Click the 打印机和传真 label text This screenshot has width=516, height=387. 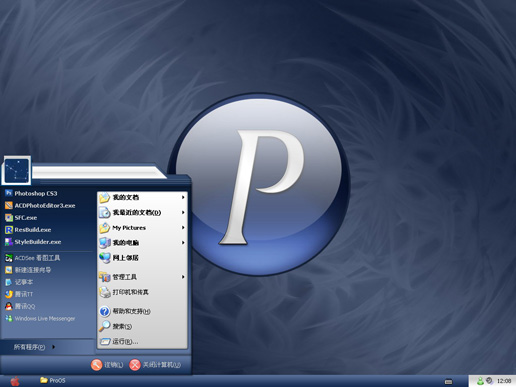[x=130, y=292]
